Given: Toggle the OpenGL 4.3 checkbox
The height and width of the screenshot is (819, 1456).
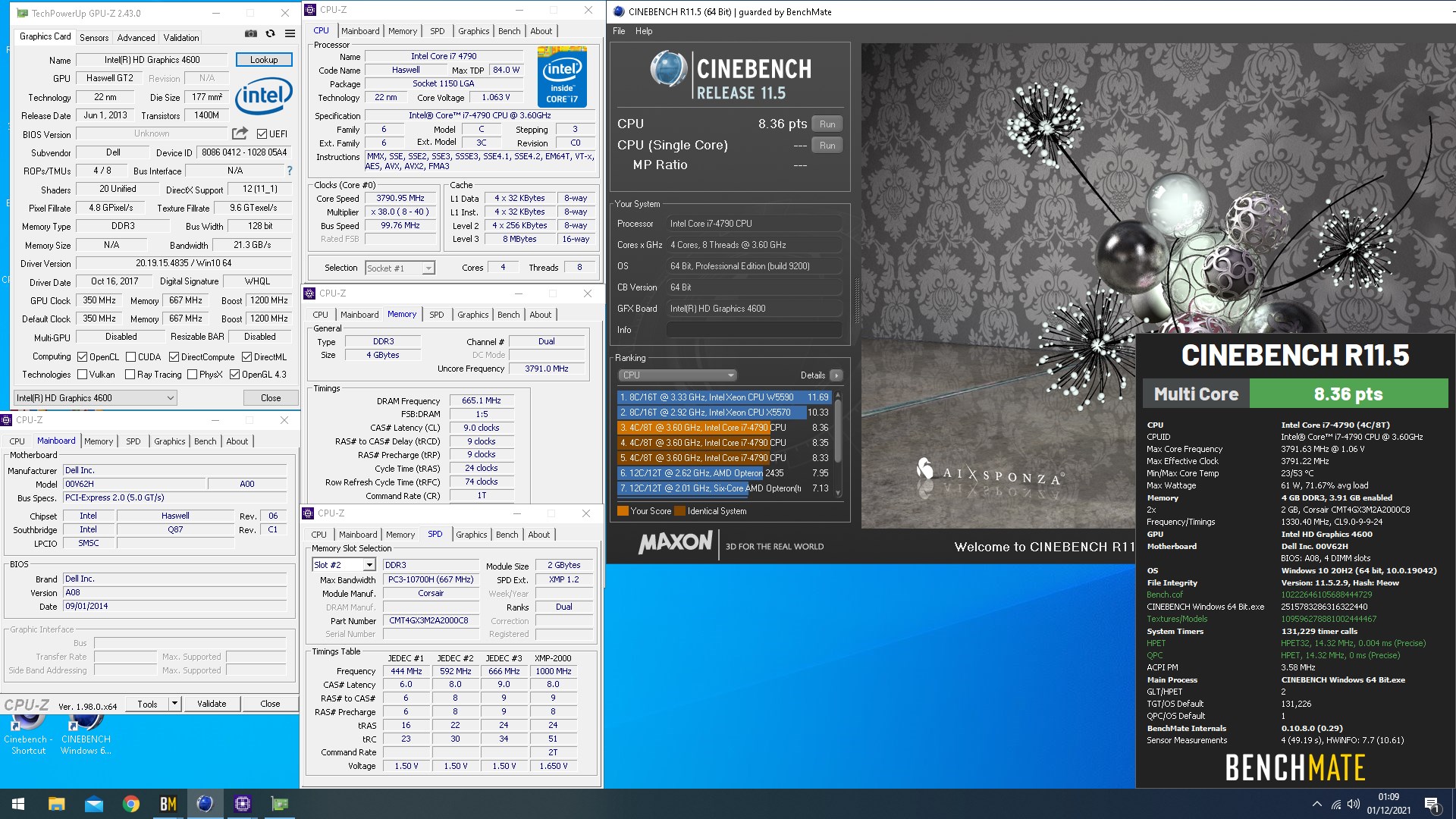Looking at the screenshot, I should pos(234,375).
